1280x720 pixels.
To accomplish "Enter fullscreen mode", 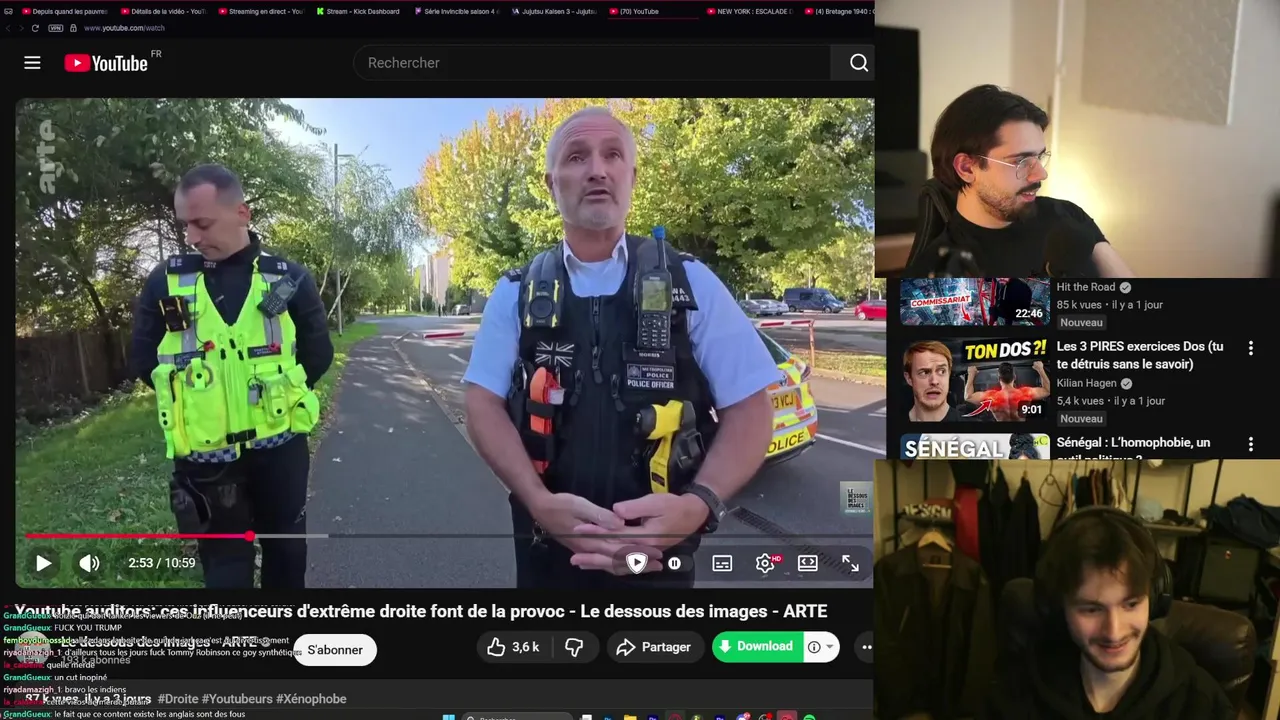I will pos(850,563).
